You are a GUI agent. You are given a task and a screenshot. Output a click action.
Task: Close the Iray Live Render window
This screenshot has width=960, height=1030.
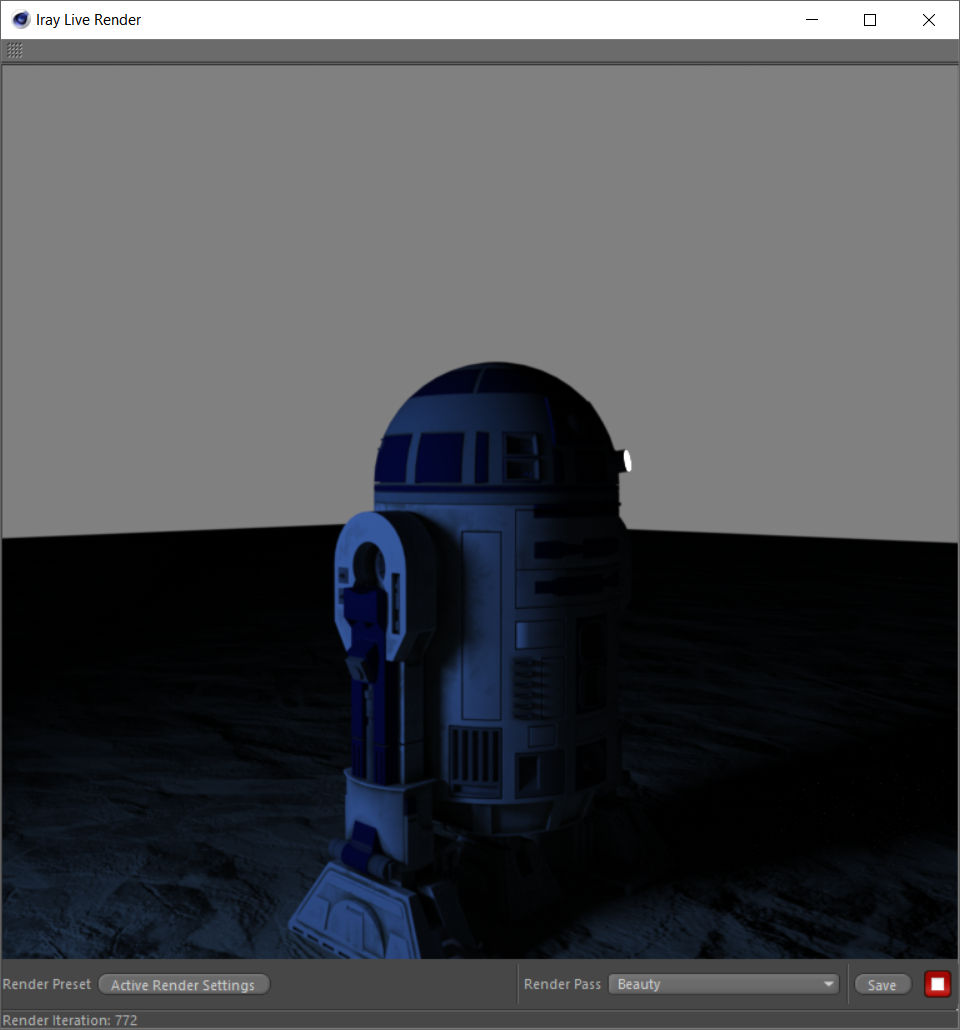928,20
